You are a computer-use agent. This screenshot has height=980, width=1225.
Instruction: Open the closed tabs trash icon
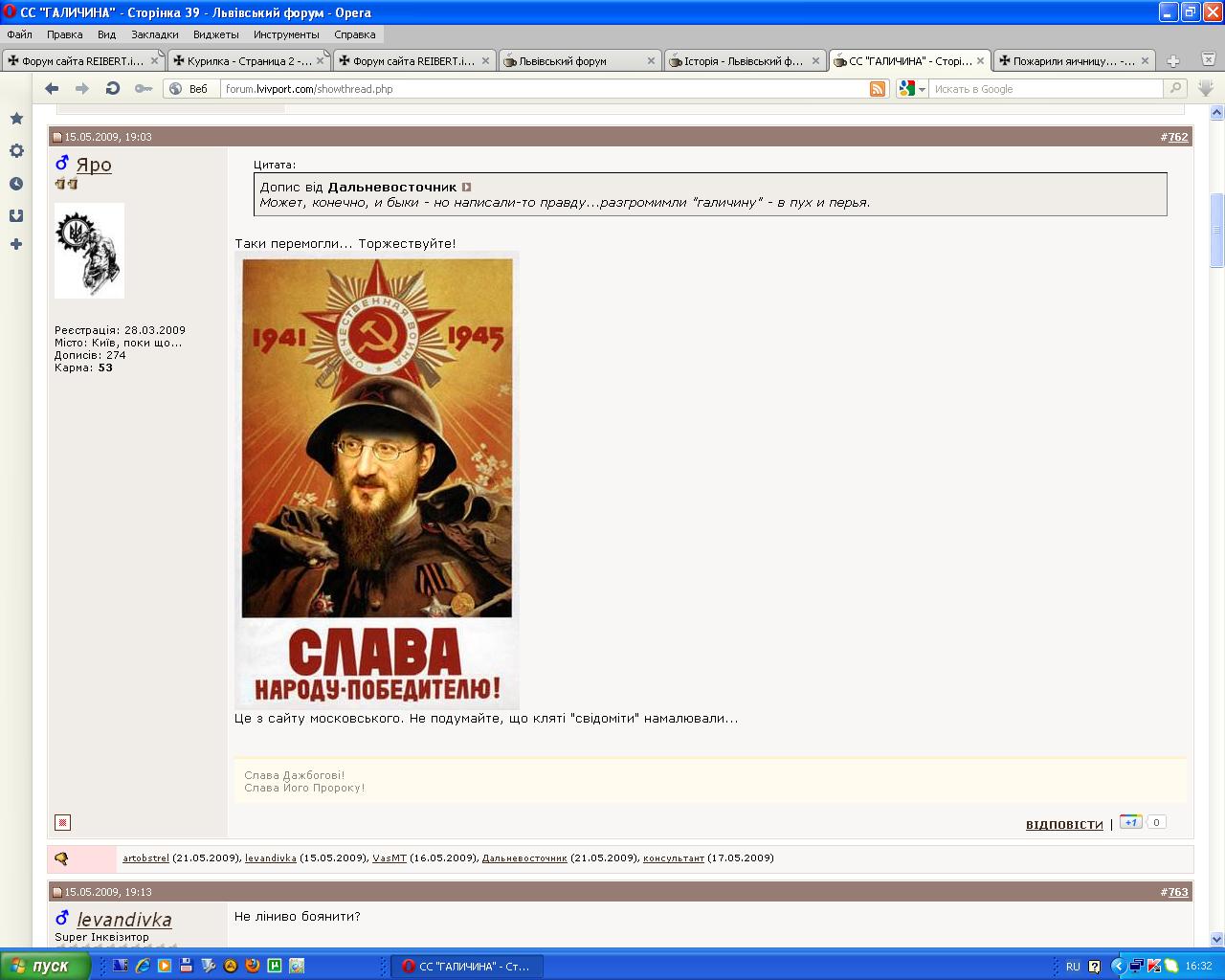click(1210, 59)
